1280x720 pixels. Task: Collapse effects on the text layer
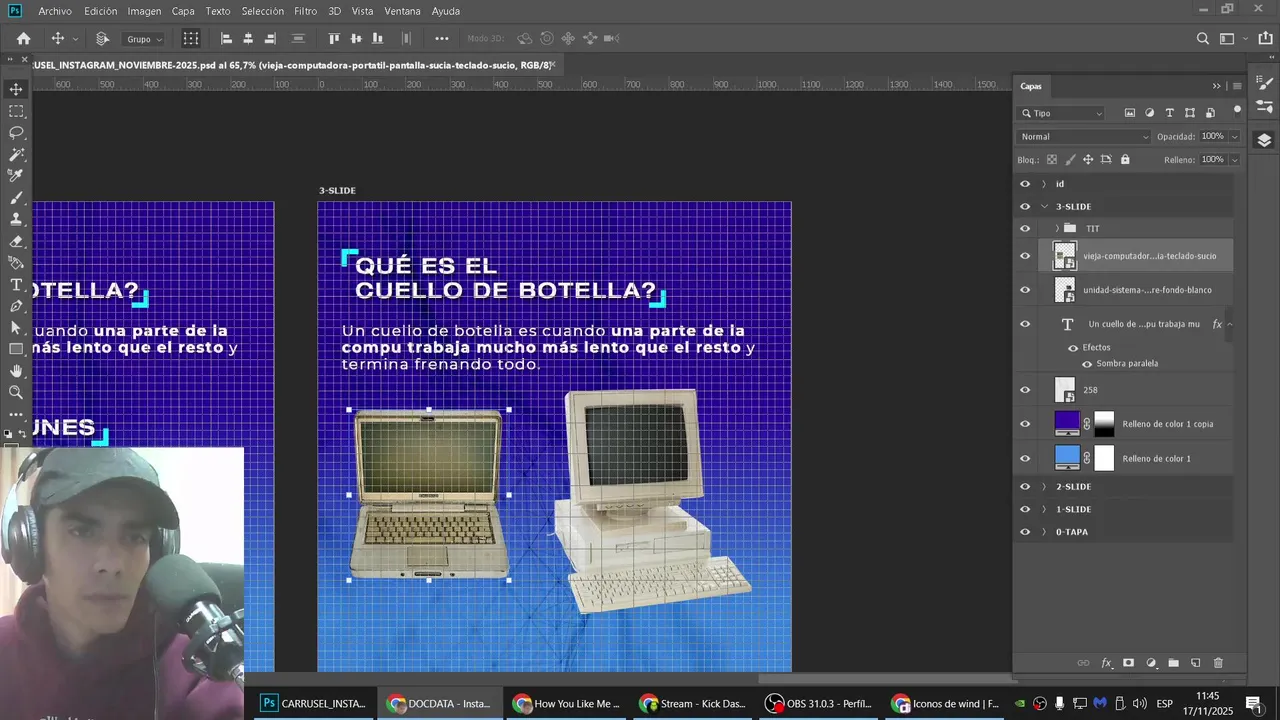coord(1230,324)
